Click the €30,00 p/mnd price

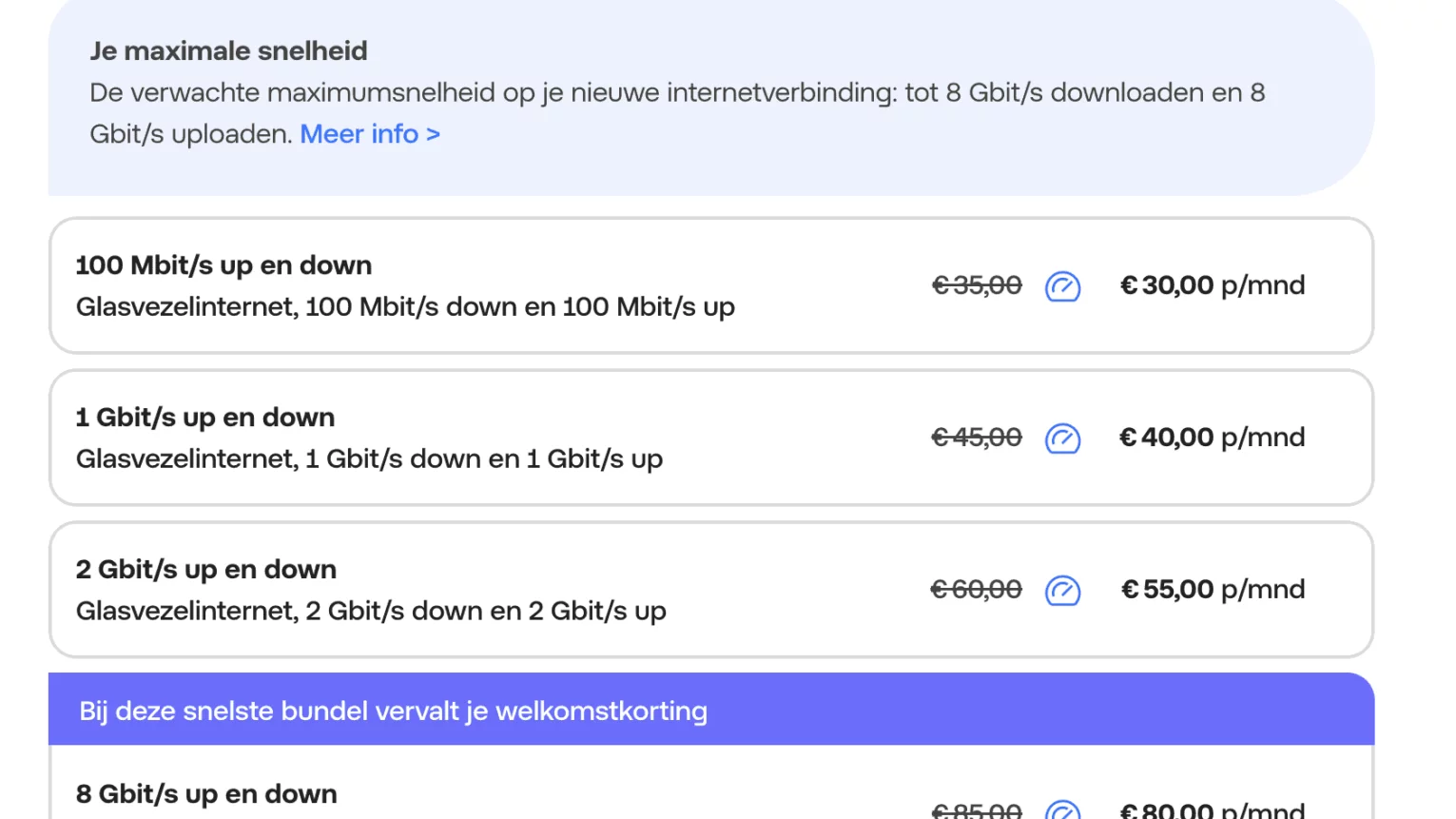point(1213,285)
